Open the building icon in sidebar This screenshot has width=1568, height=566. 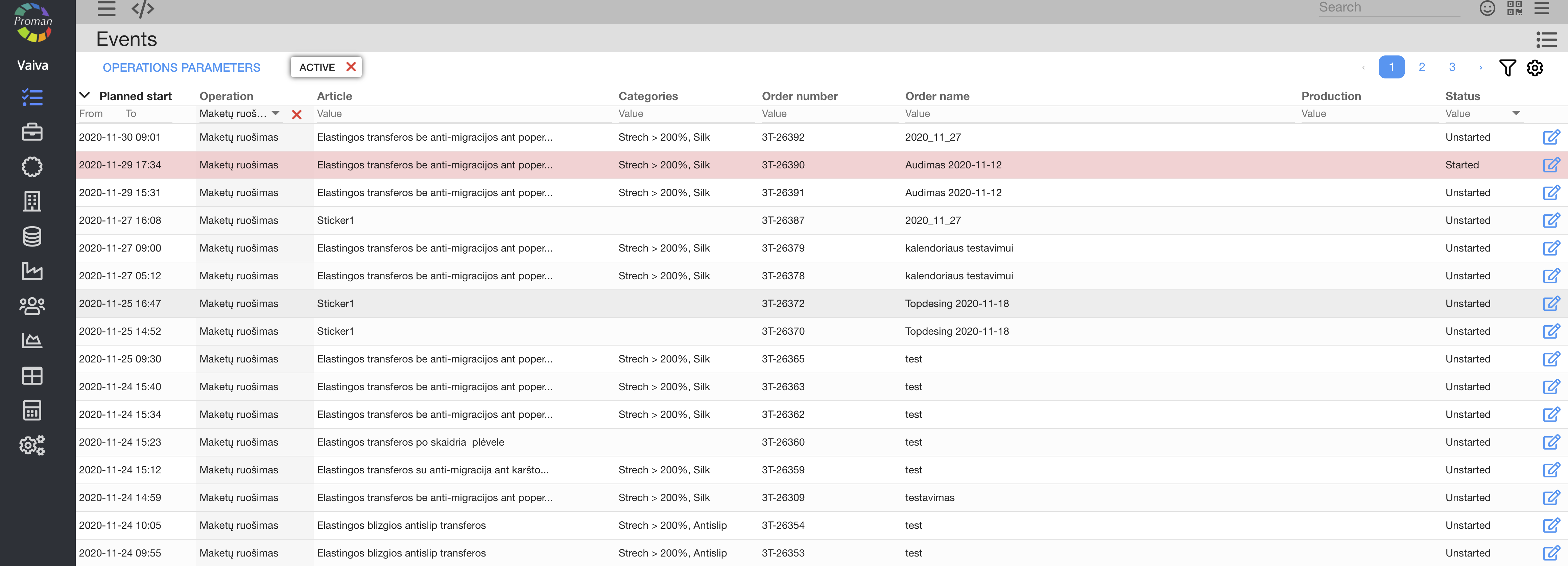[32, 202]
